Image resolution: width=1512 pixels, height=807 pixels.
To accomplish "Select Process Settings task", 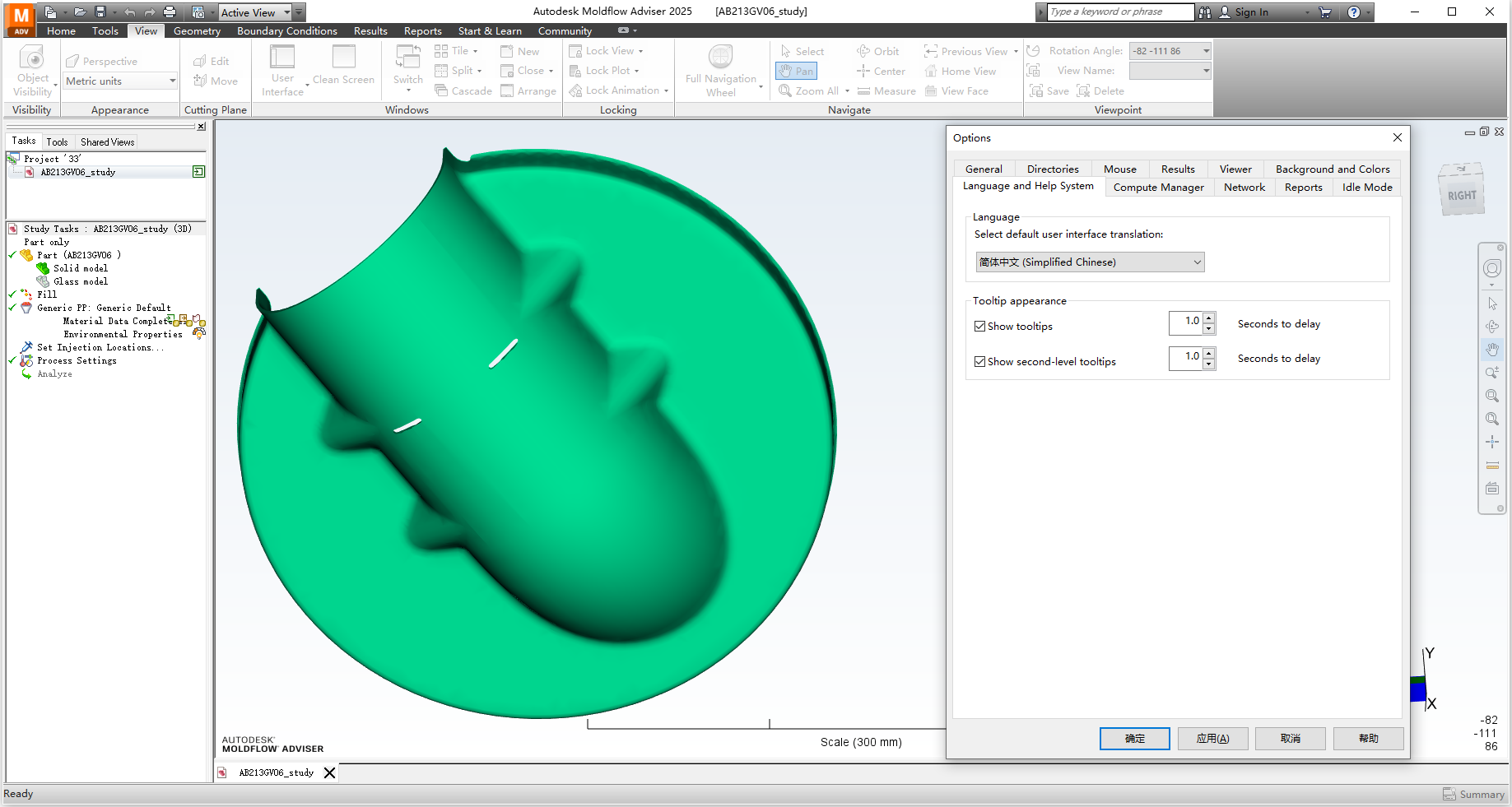I will pyautogui.click(x=77, y=360).
